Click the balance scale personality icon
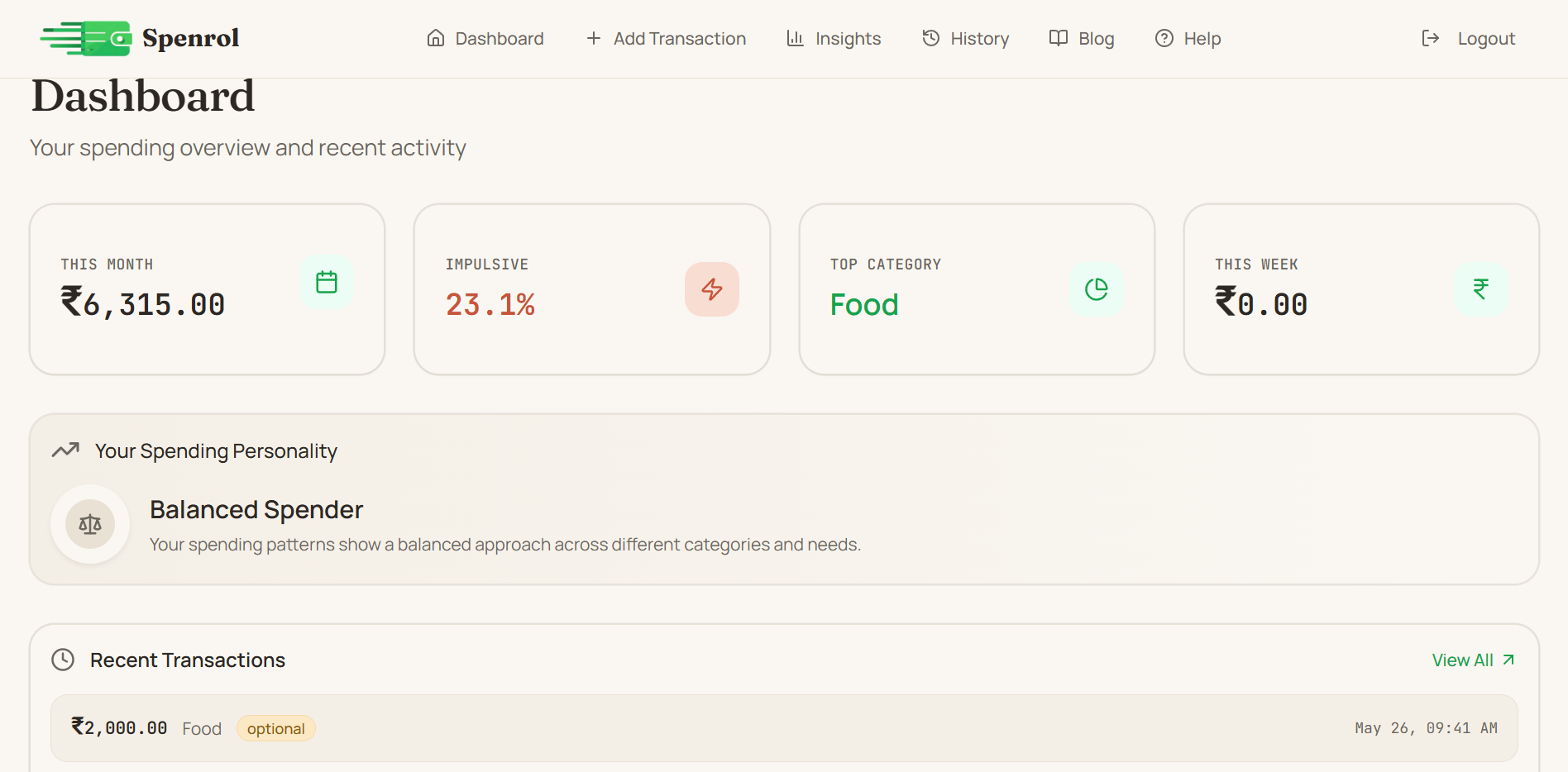1568x772 pixels. tap(90, 524)
